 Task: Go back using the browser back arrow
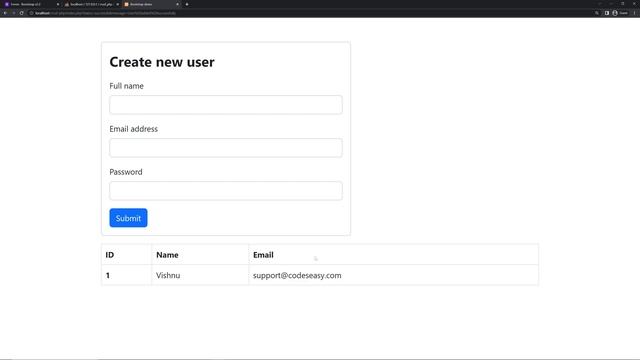(x=5, y=13)
